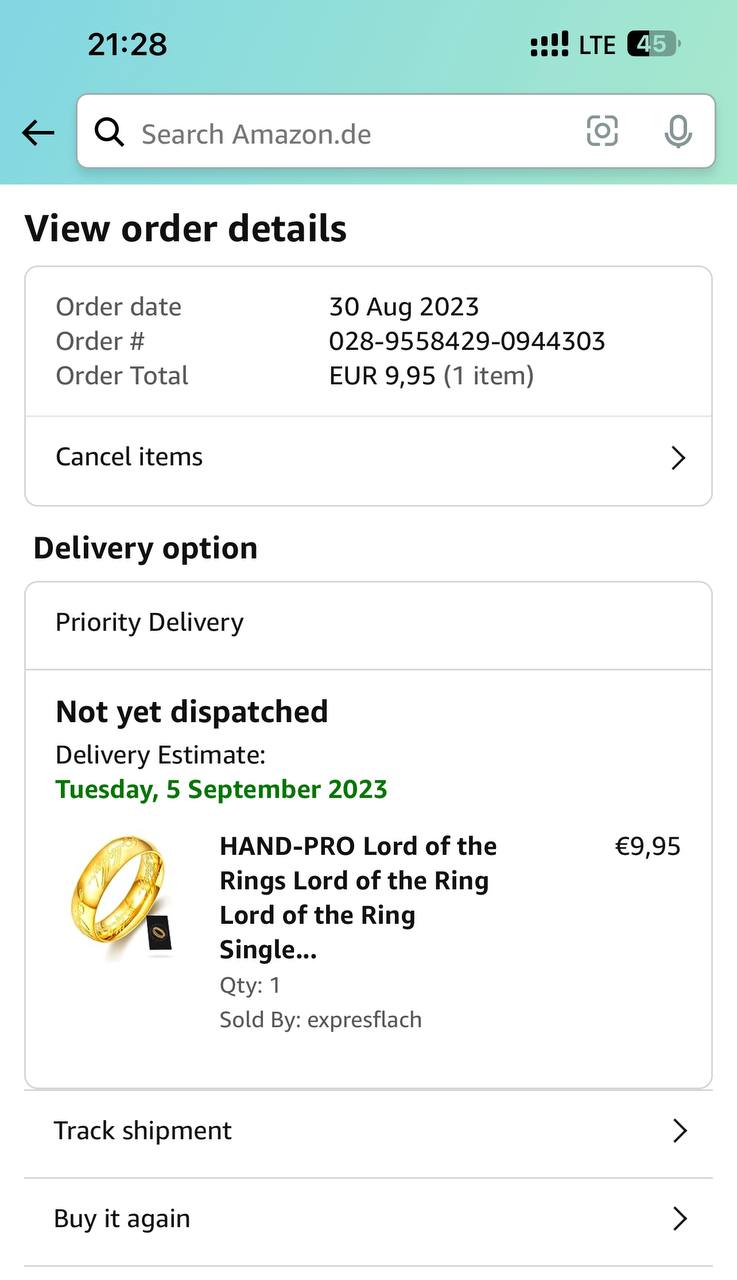Open the Track shipment chevron arrow
This screenshot has width=737, height=1280.
coord(680,1131)
